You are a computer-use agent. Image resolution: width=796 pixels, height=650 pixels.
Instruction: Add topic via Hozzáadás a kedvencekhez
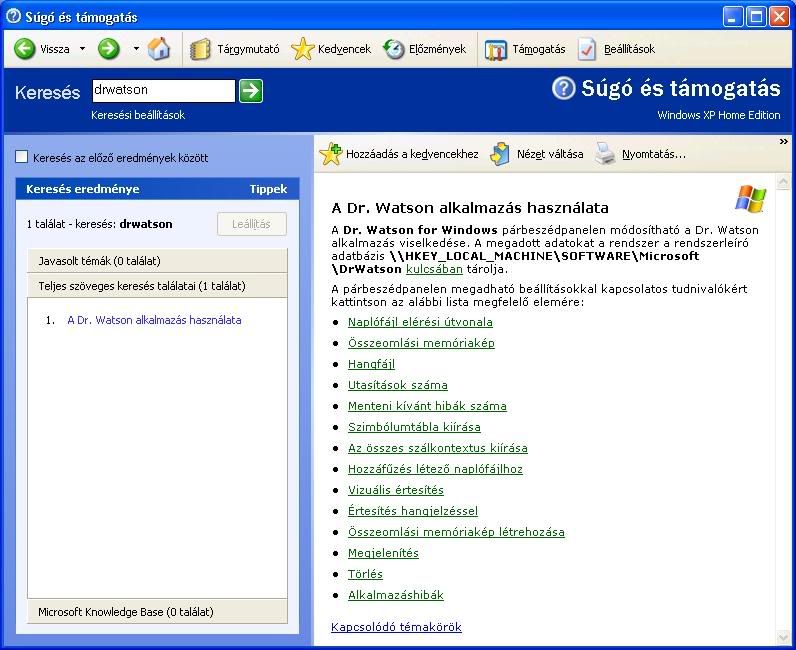tap(399, 154)
